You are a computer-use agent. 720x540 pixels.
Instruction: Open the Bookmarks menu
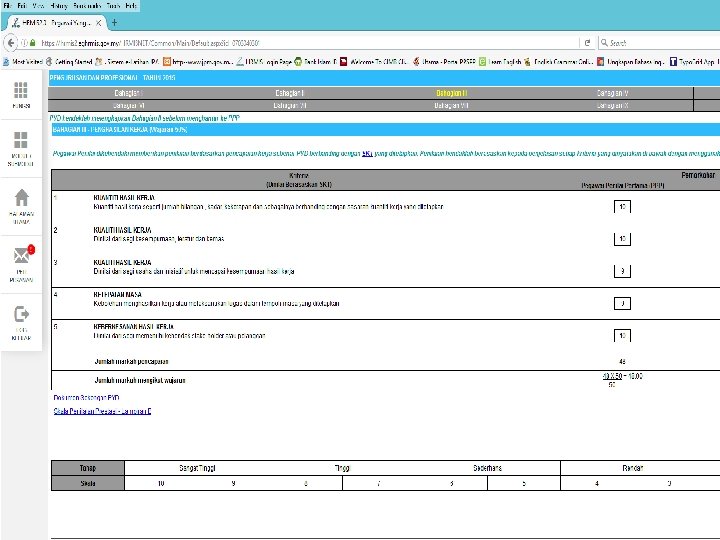point(87,6)
